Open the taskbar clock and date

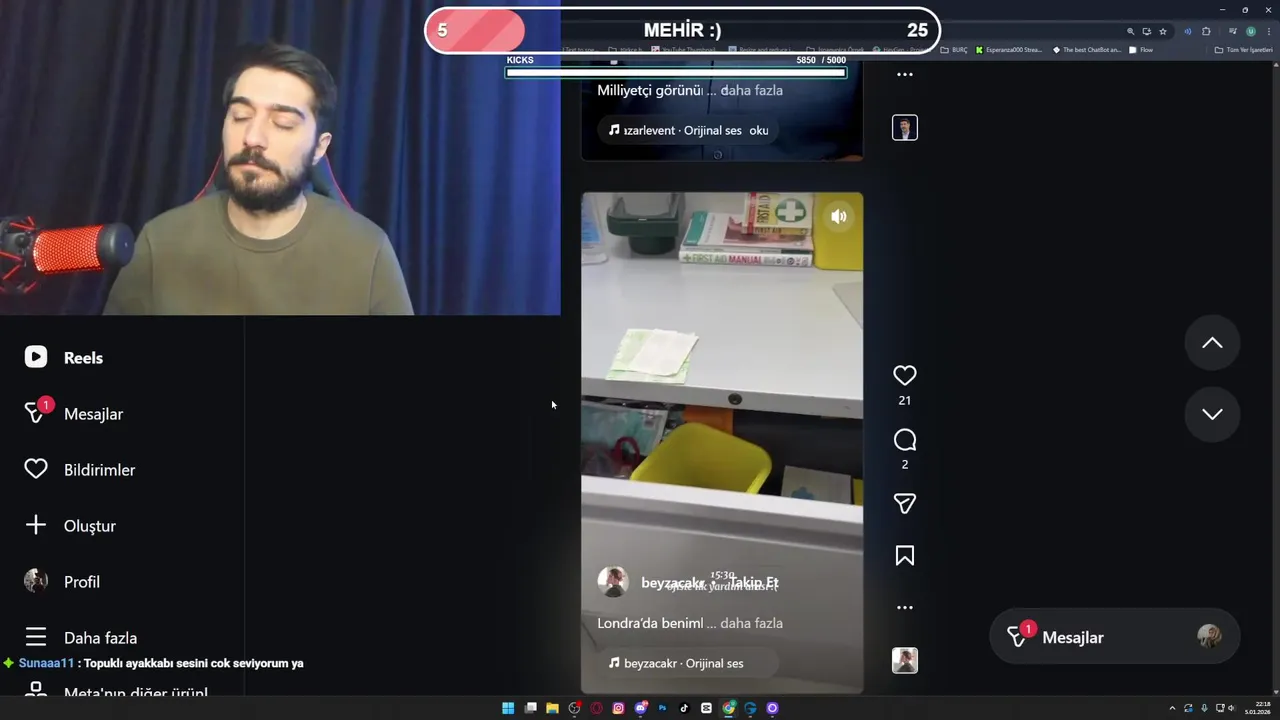(x=1257, y=708)
